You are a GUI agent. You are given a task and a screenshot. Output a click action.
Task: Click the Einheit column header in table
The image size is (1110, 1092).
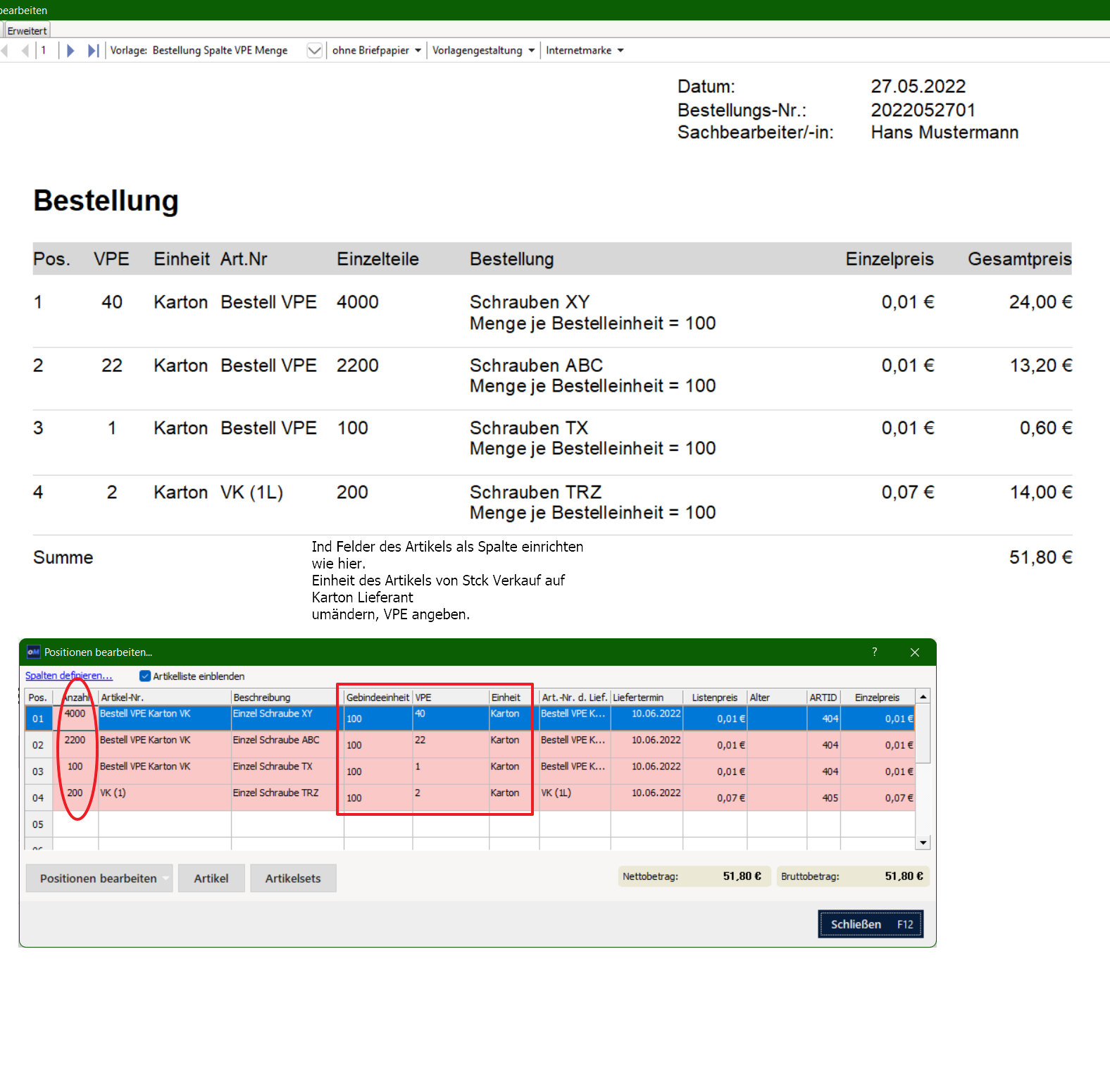[x=513, y=697]
